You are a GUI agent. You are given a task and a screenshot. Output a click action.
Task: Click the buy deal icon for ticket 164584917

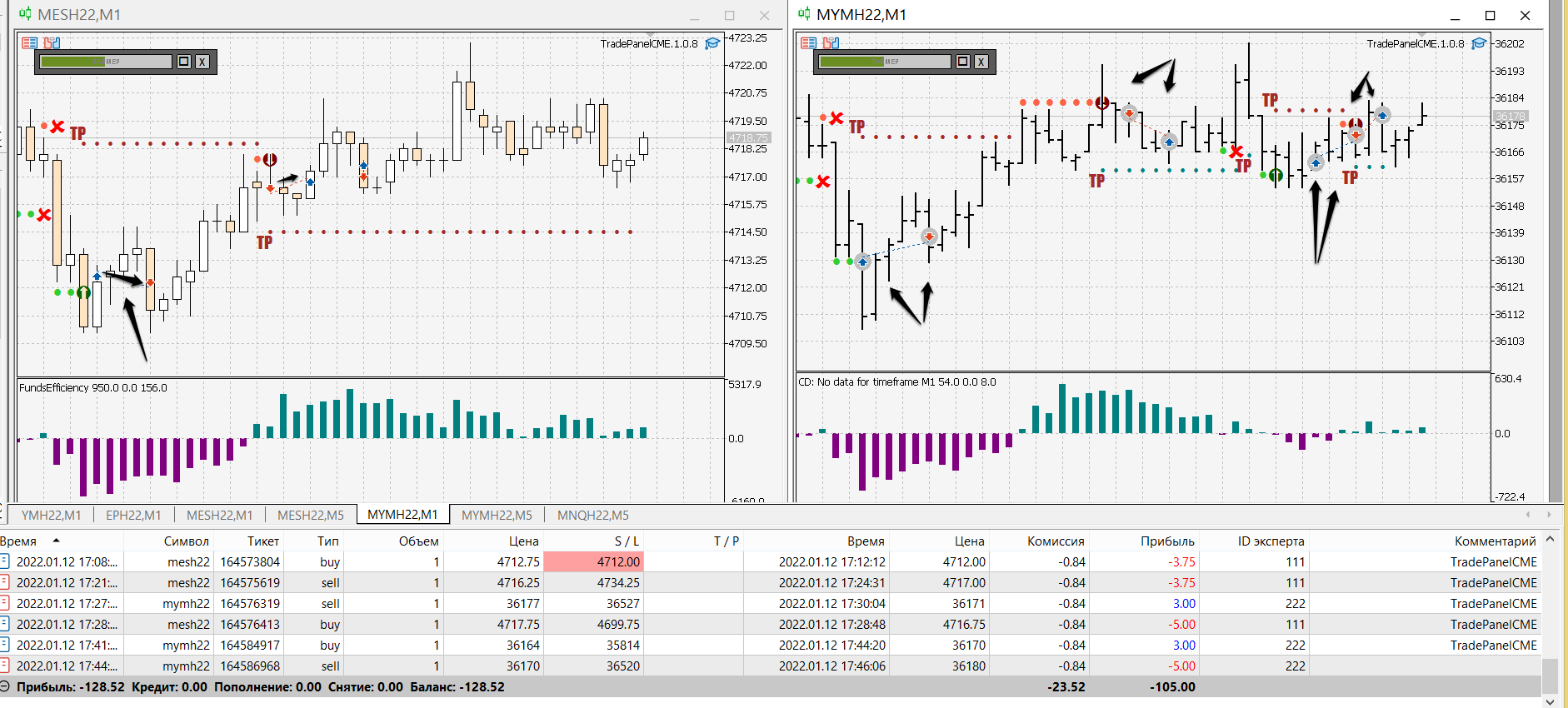point(5,645)
